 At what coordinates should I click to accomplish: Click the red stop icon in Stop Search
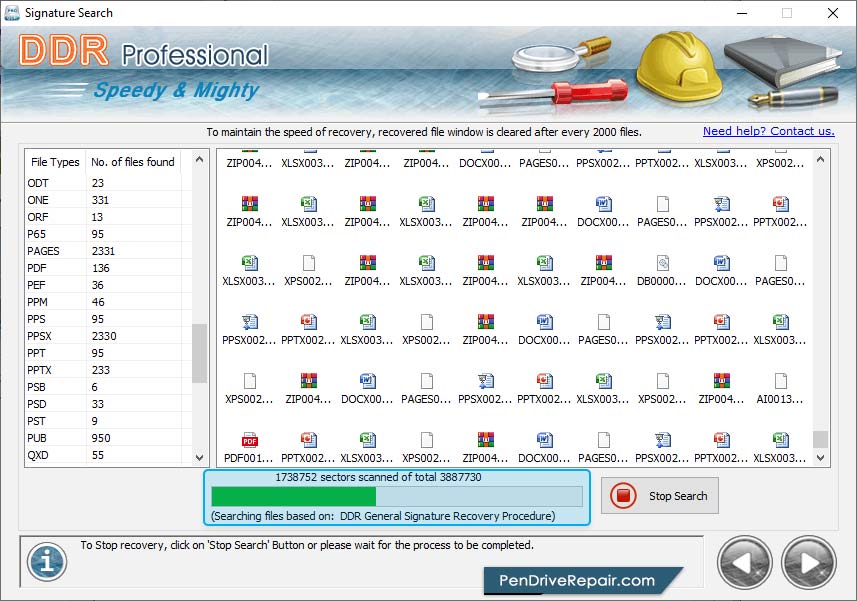tap(623, 496)
